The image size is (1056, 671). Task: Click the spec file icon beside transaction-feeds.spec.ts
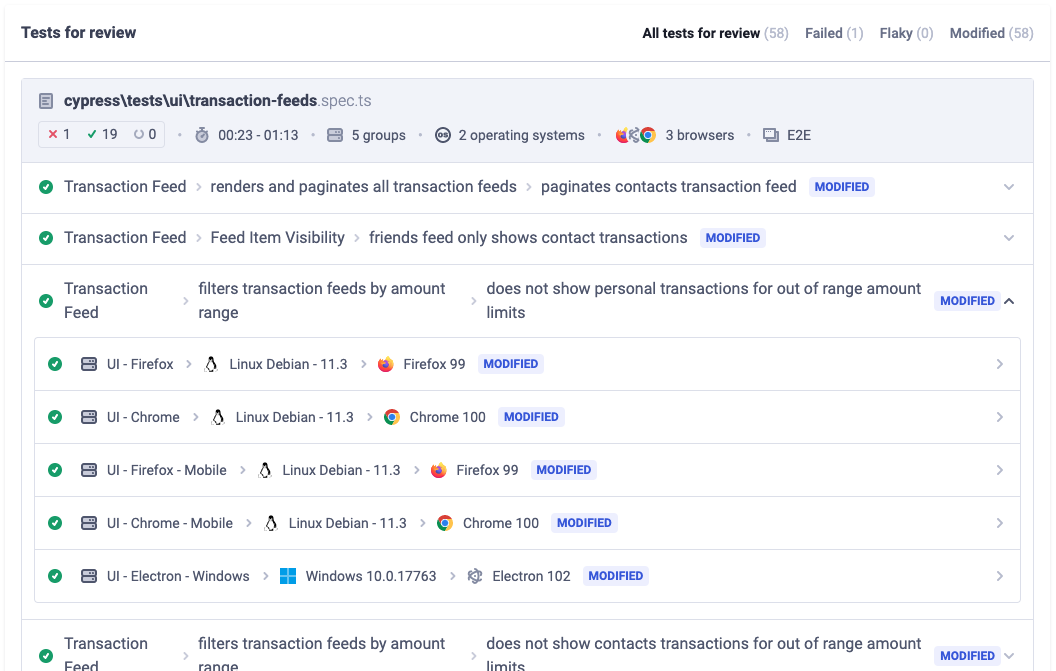[45, 100]
